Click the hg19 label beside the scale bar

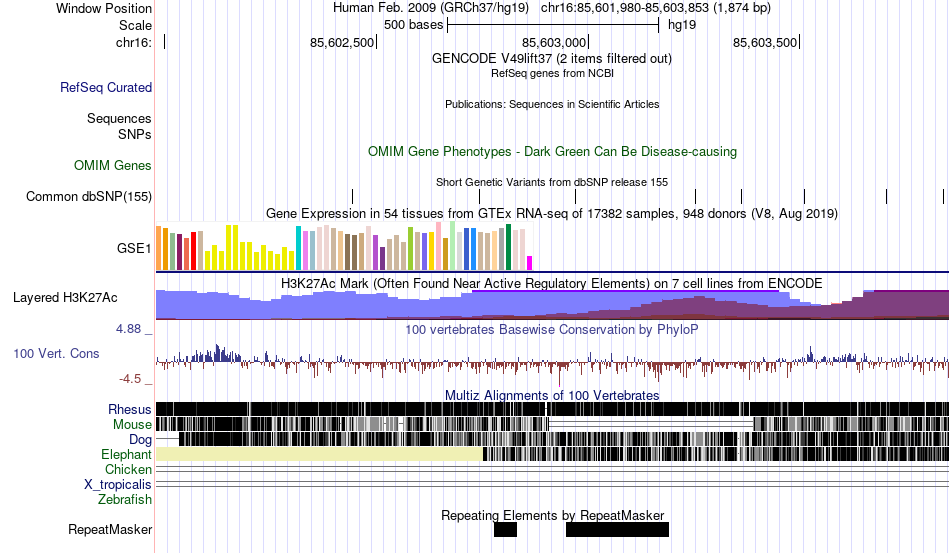[x=682, y=25]
